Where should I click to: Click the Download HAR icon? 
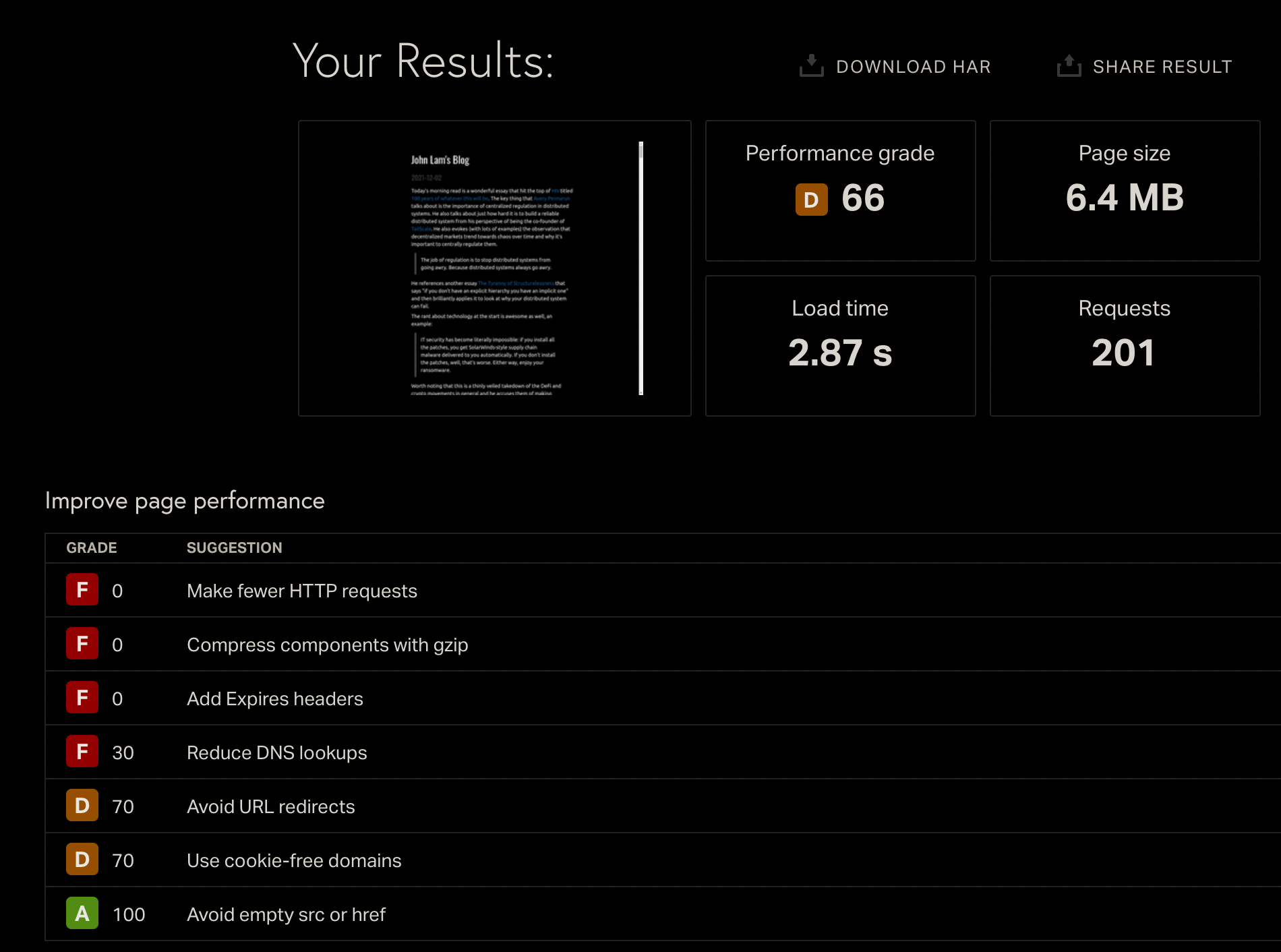click(x=811, y=66)
